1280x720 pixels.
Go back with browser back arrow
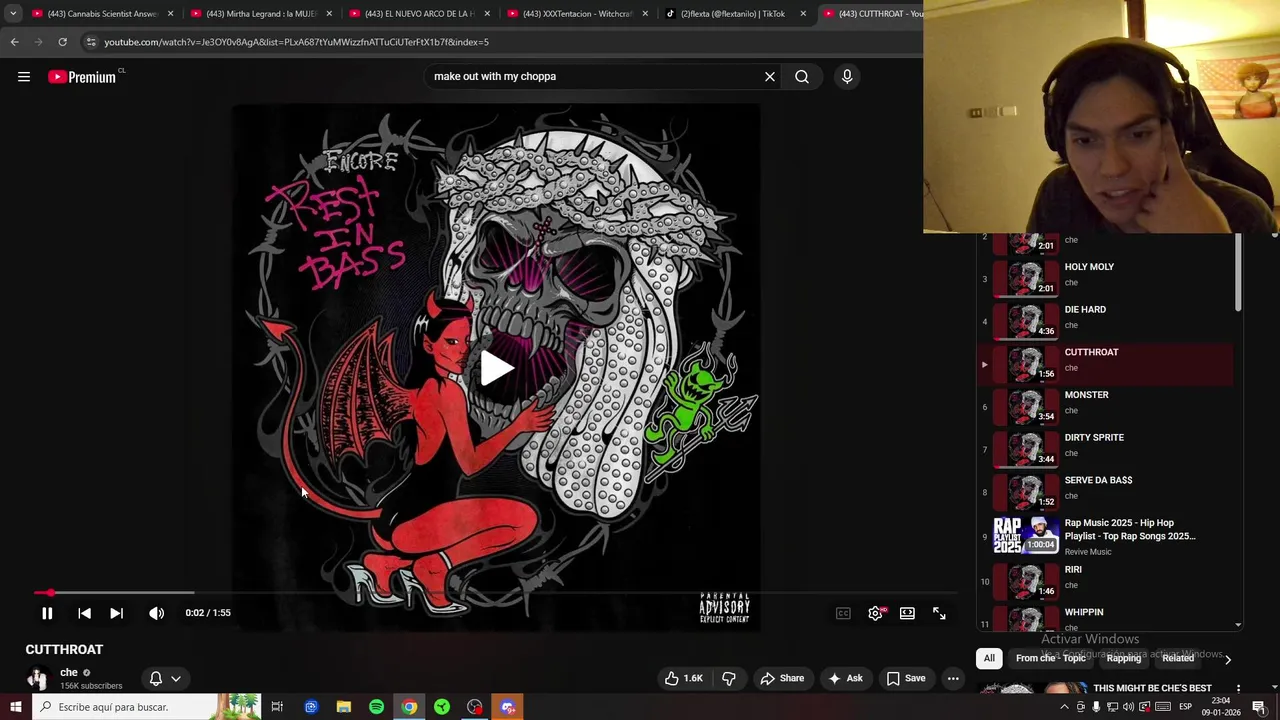[x=14, y=42]
